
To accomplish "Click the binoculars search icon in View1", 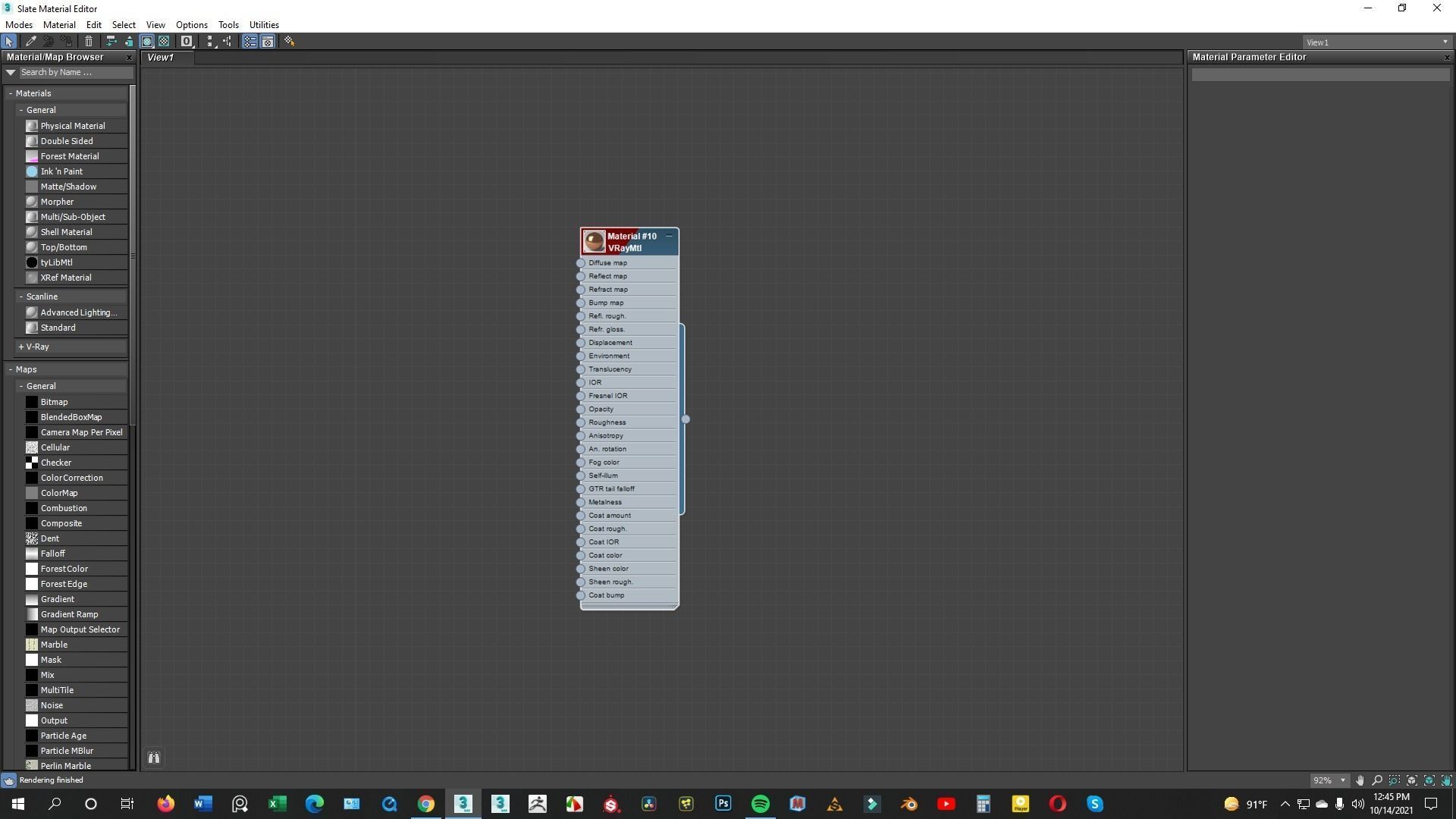I will 154,758.
